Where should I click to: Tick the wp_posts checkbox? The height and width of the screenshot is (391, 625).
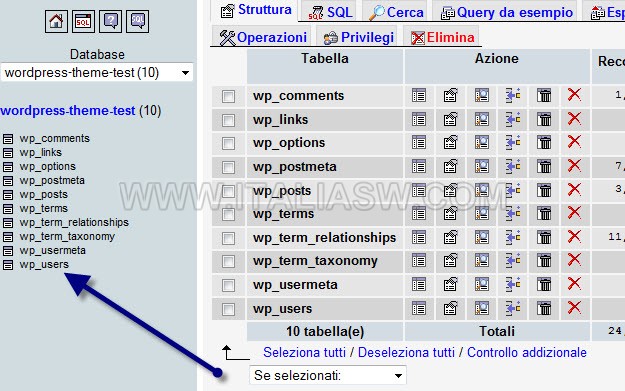(228, 191)
